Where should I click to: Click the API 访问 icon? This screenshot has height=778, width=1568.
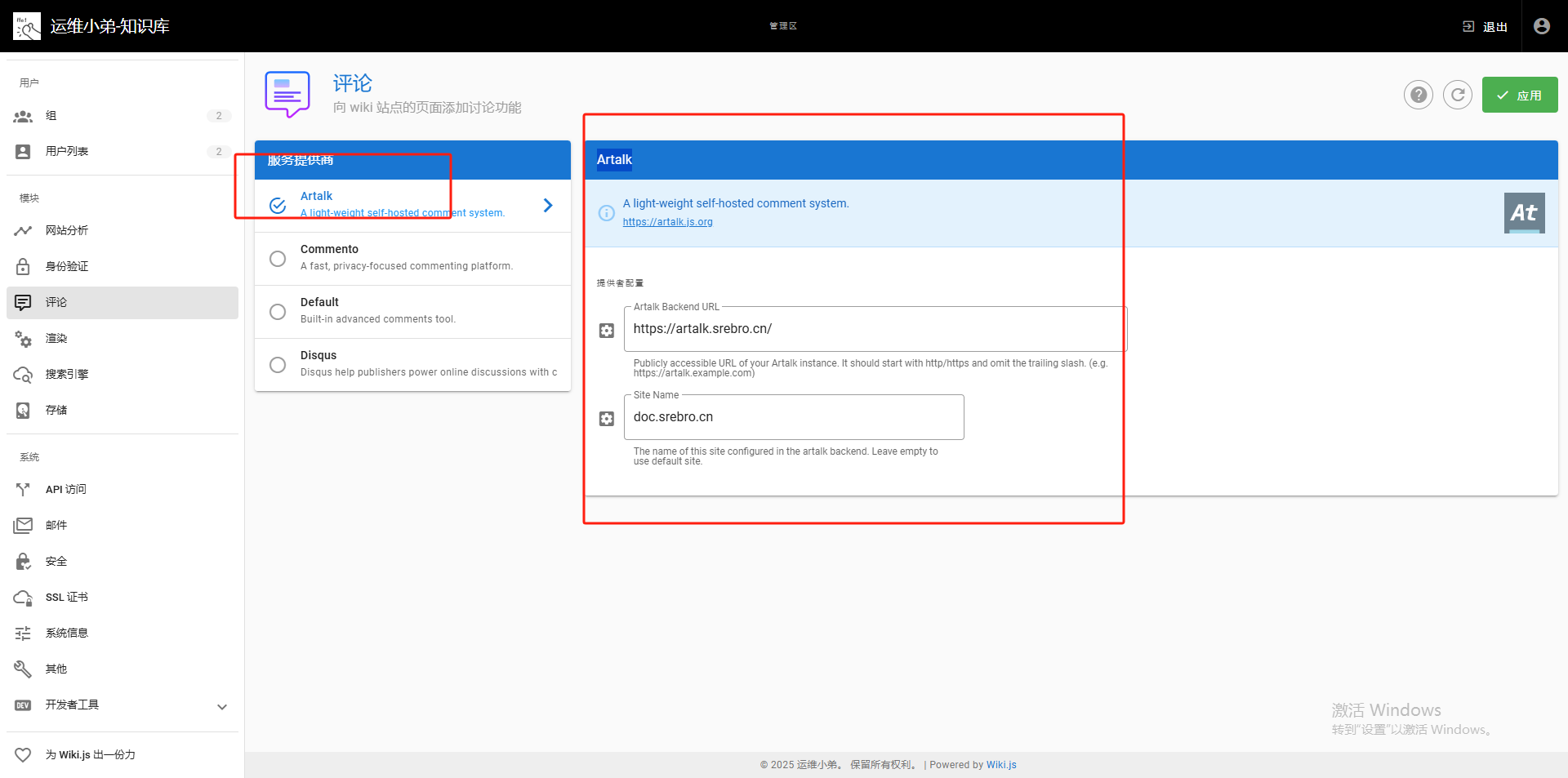pyautogui.click(x=23, y=490)
